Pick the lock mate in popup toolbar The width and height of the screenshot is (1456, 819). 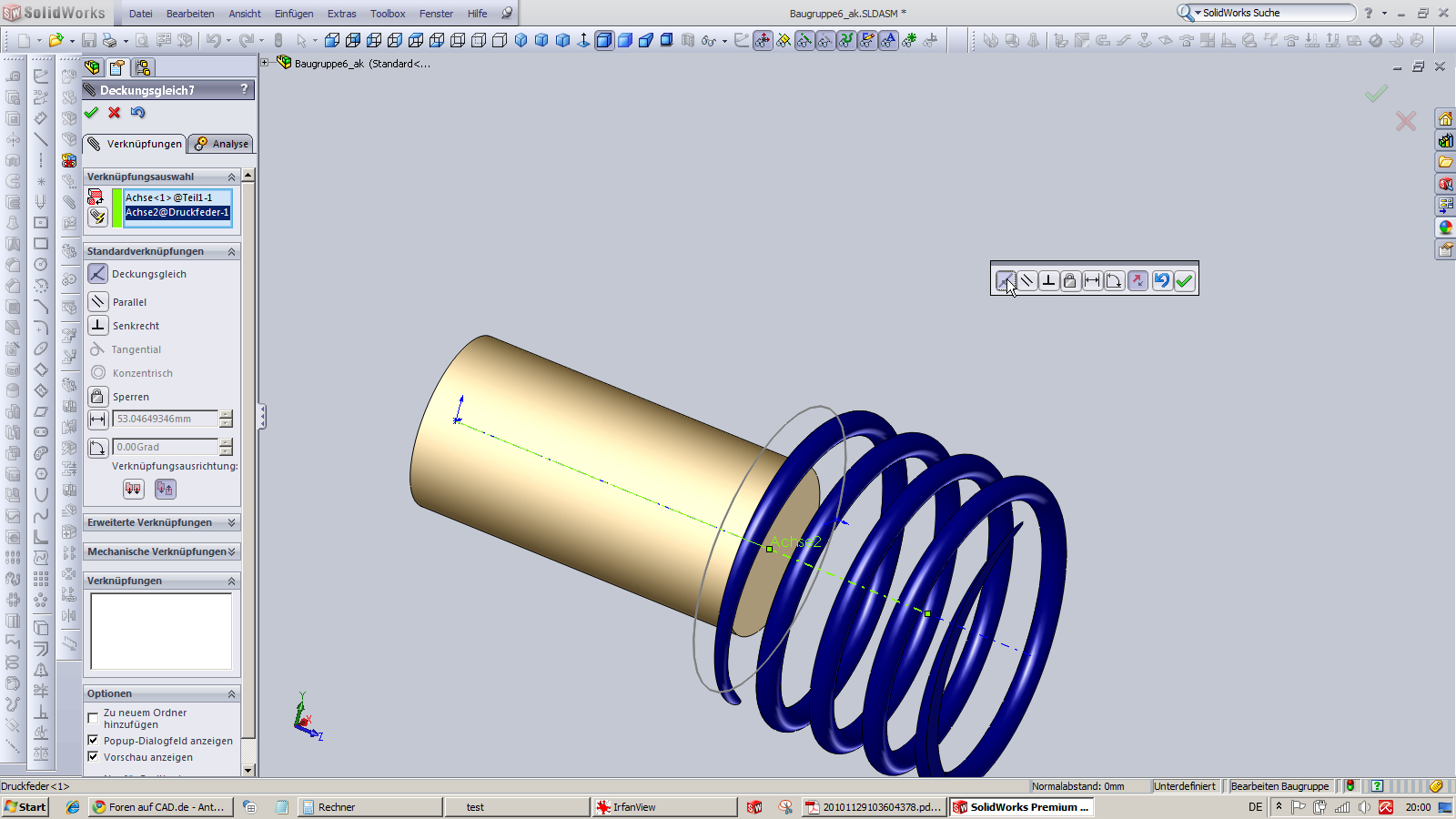1071,281
